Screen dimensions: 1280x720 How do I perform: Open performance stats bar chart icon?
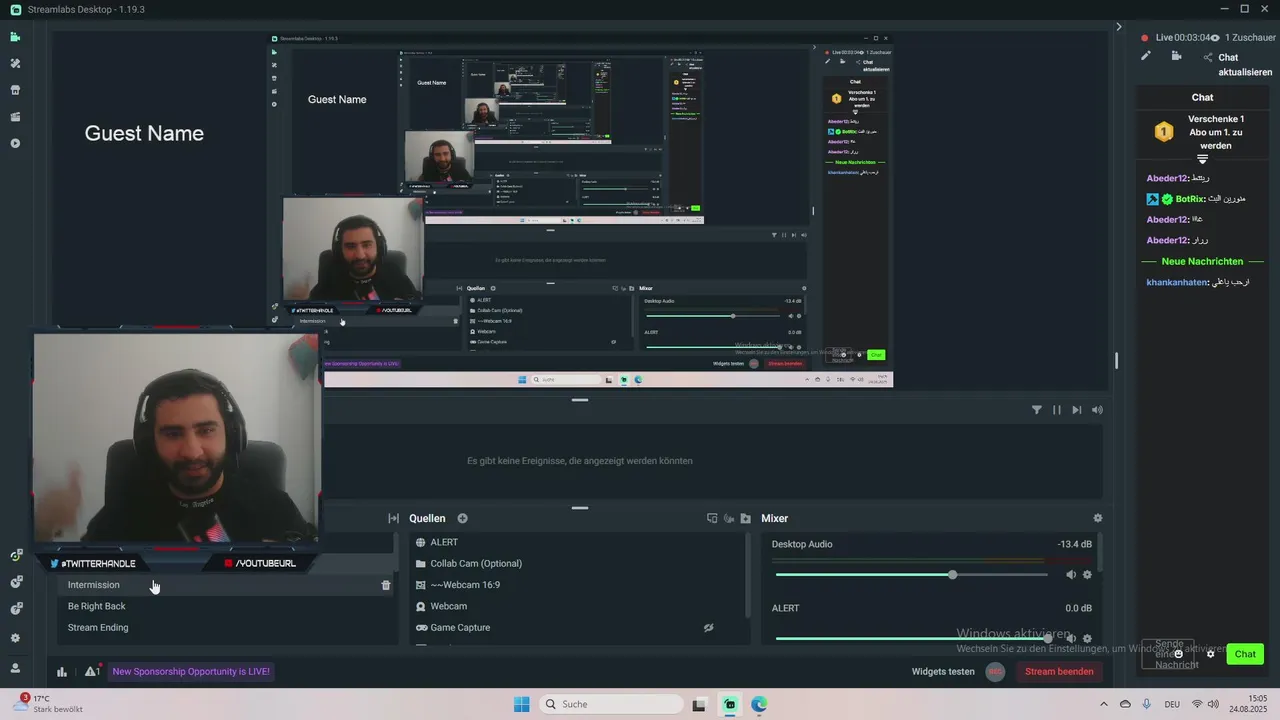(x=62, y=672)
